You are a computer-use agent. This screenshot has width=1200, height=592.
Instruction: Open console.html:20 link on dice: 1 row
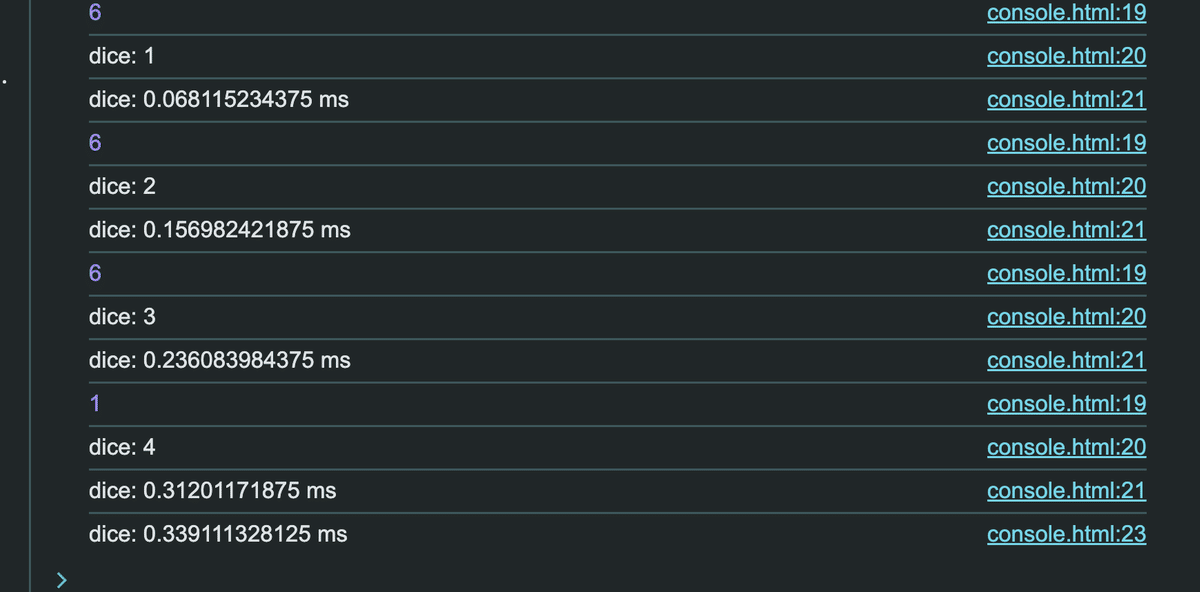[1066, 56]
